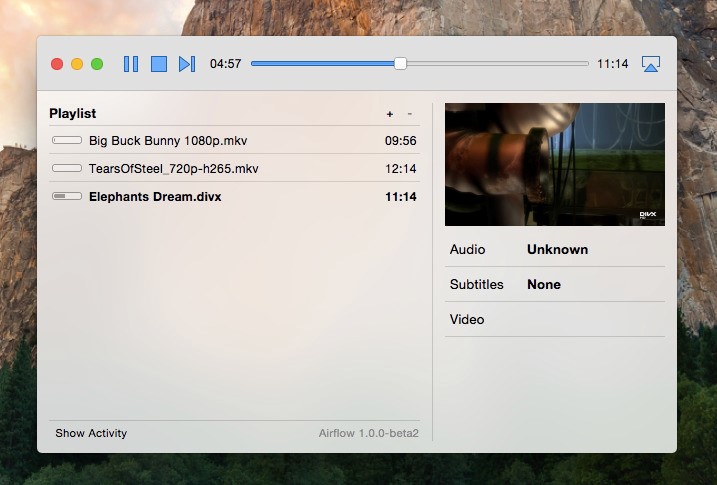
Task: Select Big Buck Bunny 1080p.mkv
Action: 234,140
